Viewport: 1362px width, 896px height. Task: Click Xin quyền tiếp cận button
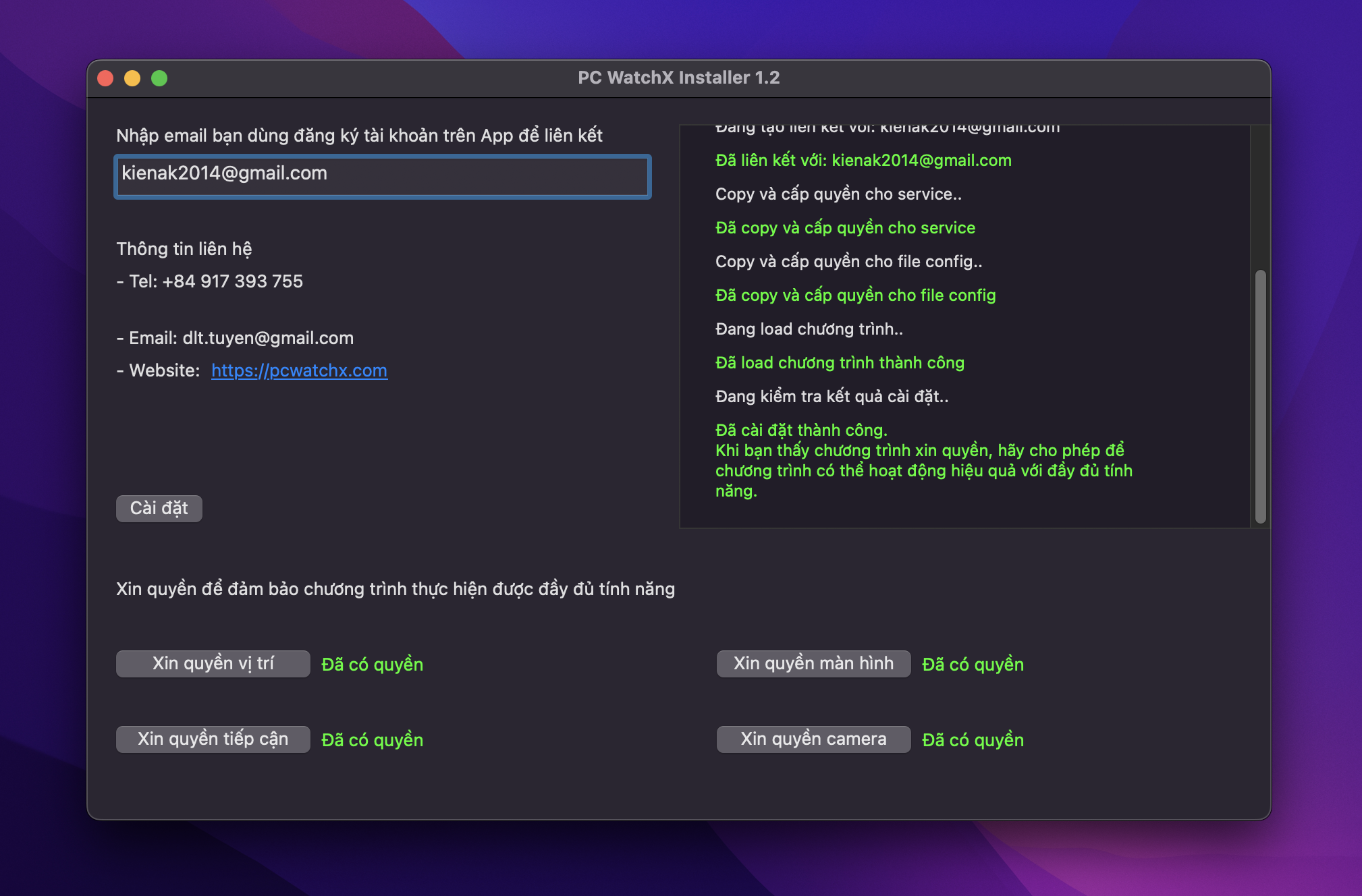213,739
